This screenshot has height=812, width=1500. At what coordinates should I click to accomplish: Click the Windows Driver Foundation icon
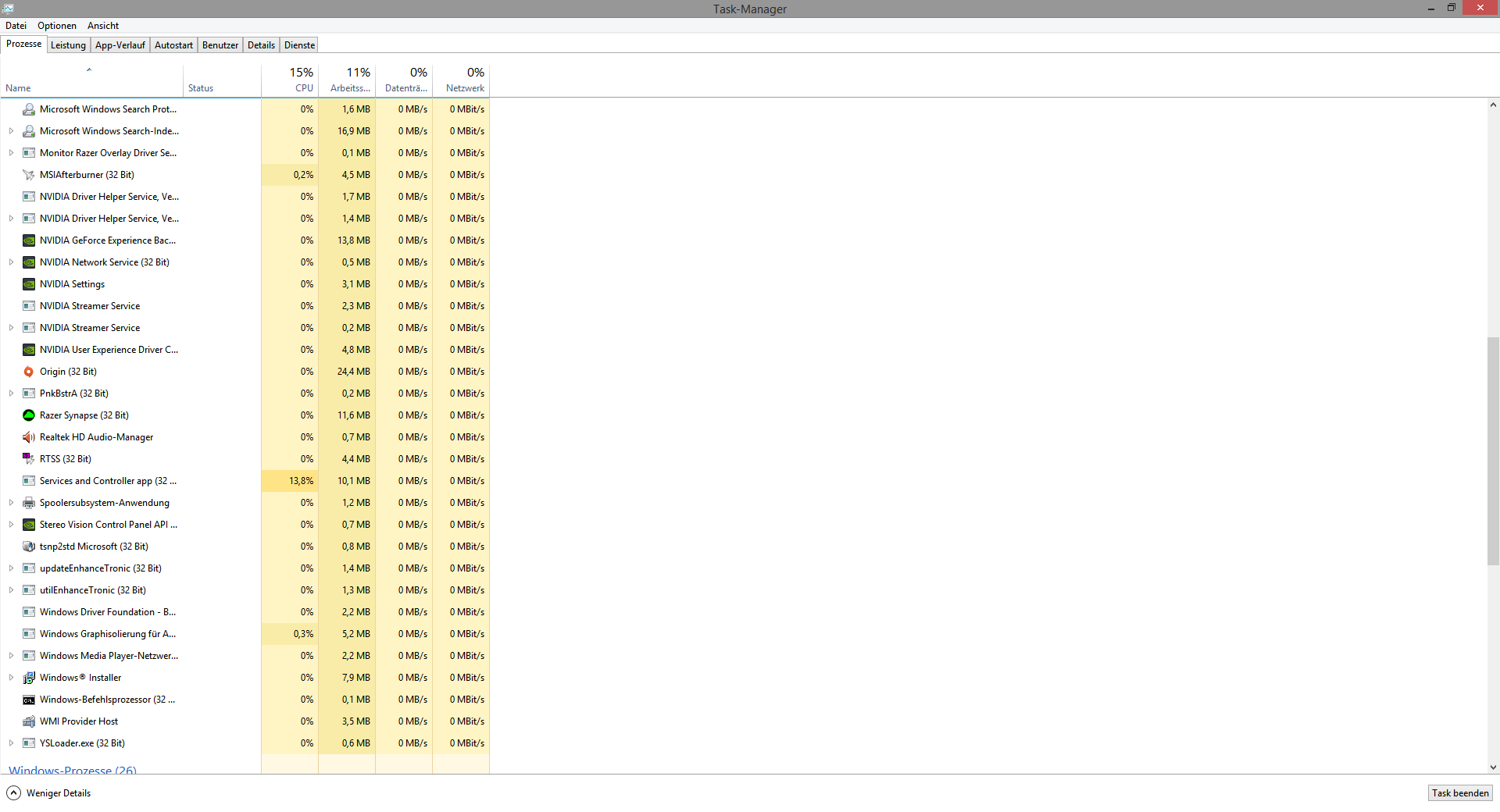[29, 612]
